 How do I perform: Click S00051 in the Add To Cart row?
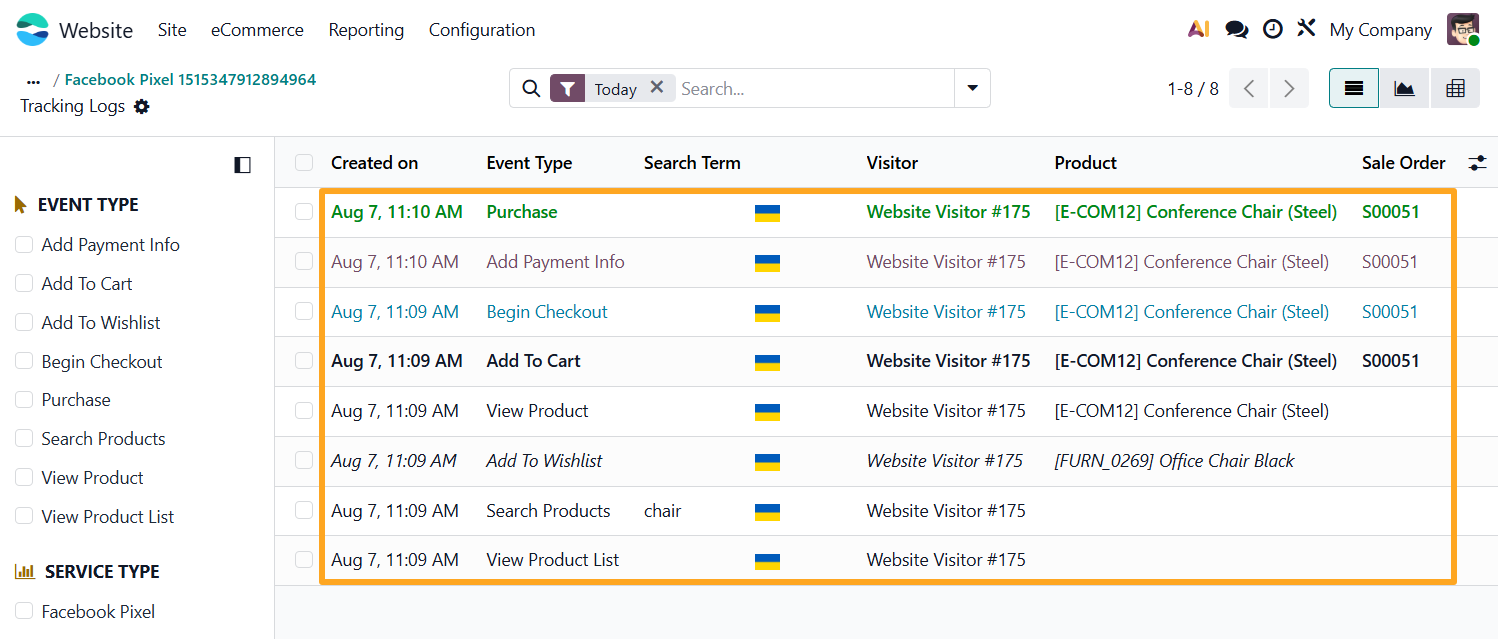1391,361
